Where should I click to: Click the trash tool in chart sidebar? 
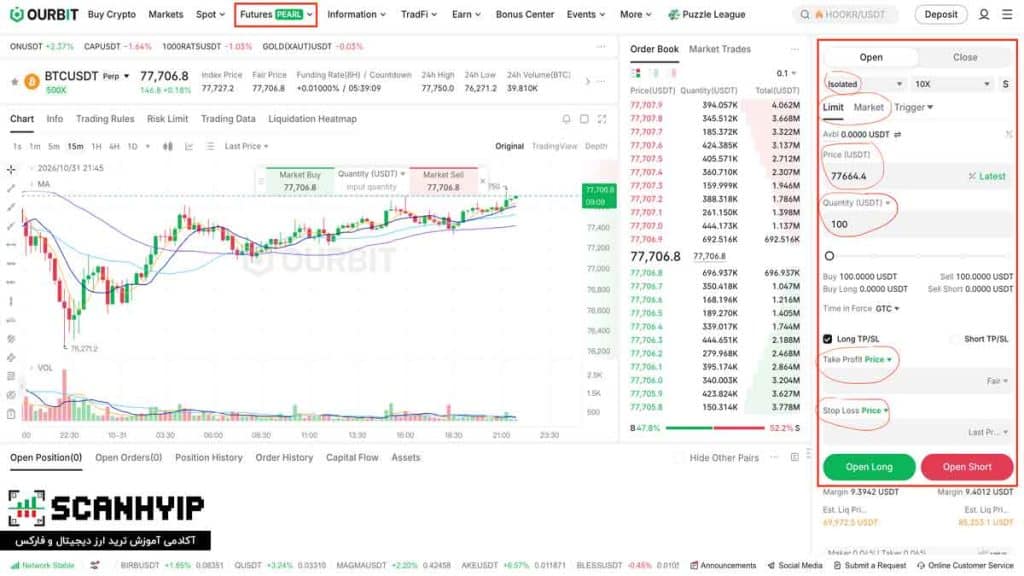(11, 414)
